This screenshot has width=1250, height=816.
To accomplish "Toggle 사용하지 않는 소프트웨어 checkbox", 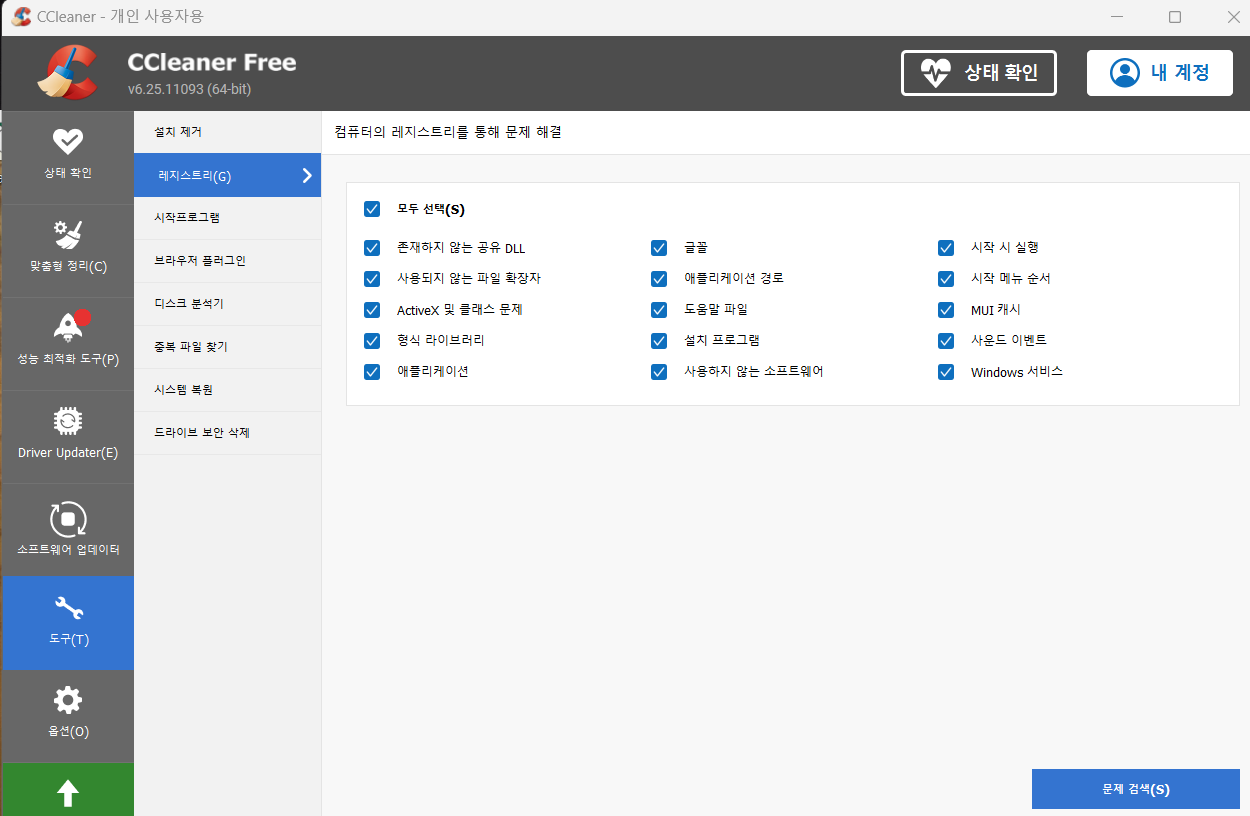I will [x=659, y=372].
